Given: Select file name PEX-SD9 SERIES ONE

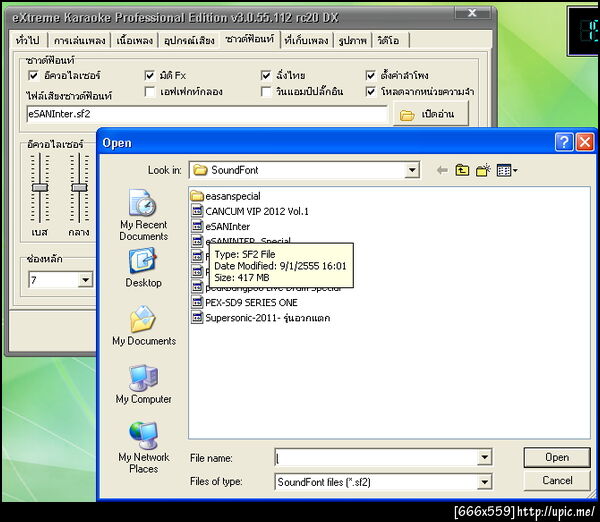Looking at the screenshot, I should coord(251,302).
